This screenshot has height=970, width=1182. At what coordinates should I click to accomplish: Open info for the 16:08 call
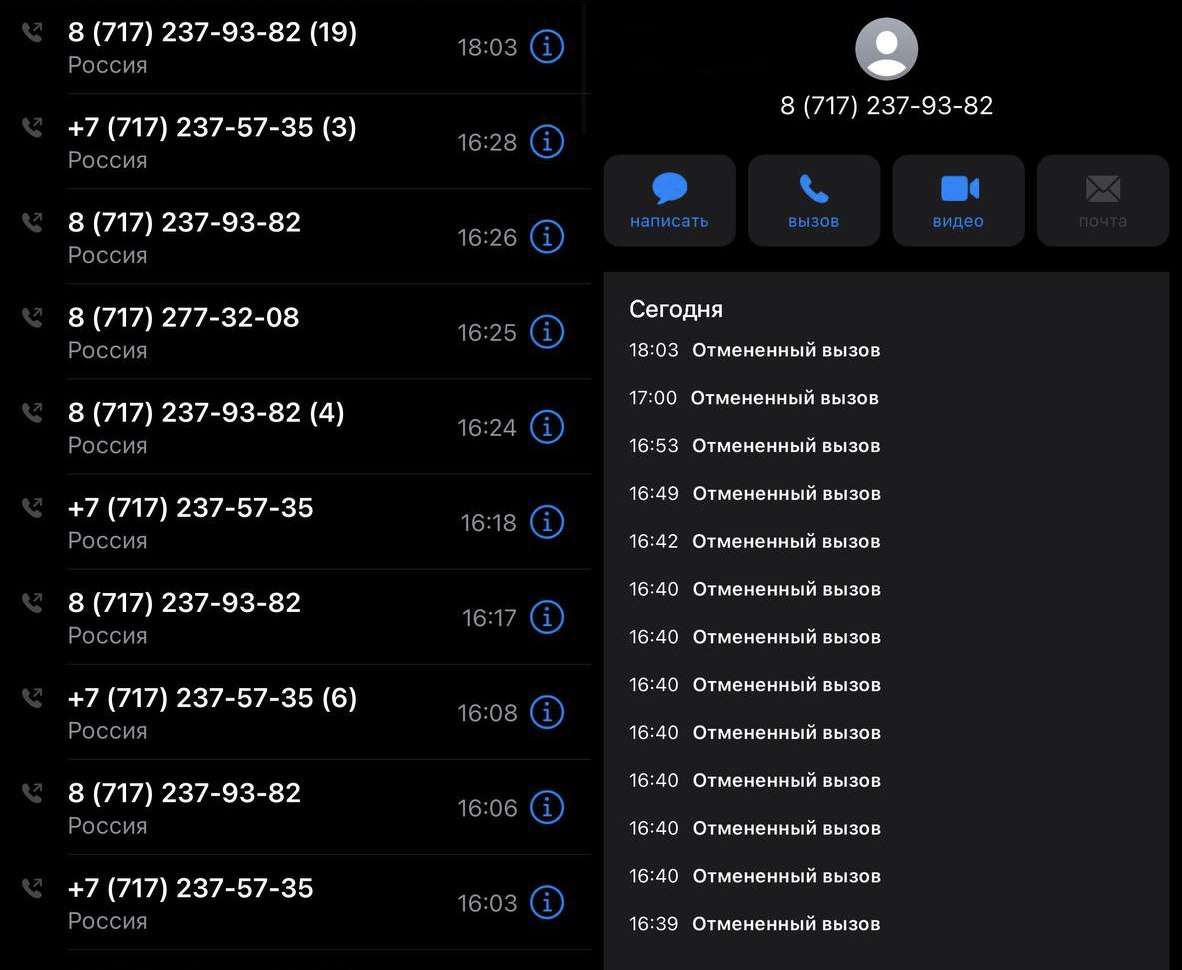[547, 712]
